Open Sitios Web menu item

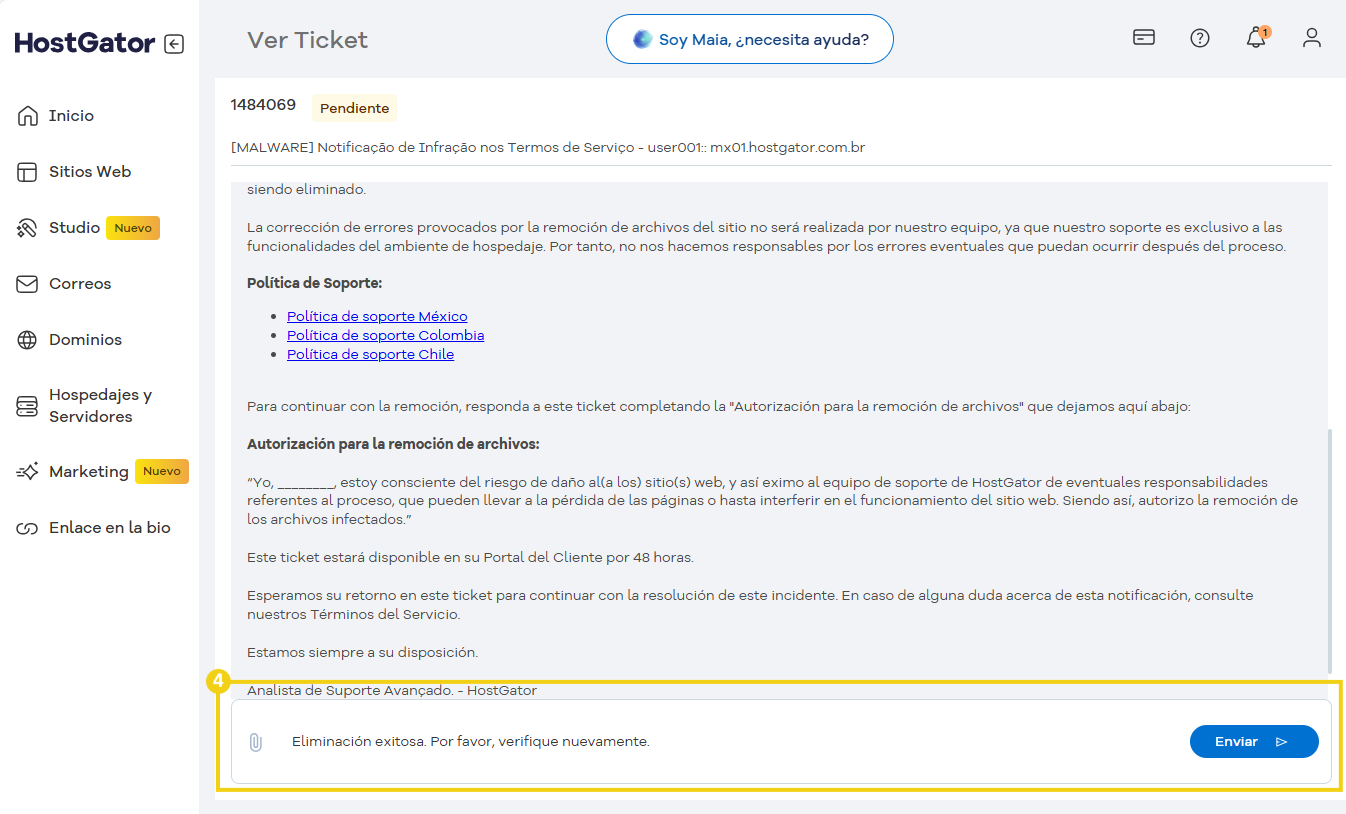[x=90, y=172]
